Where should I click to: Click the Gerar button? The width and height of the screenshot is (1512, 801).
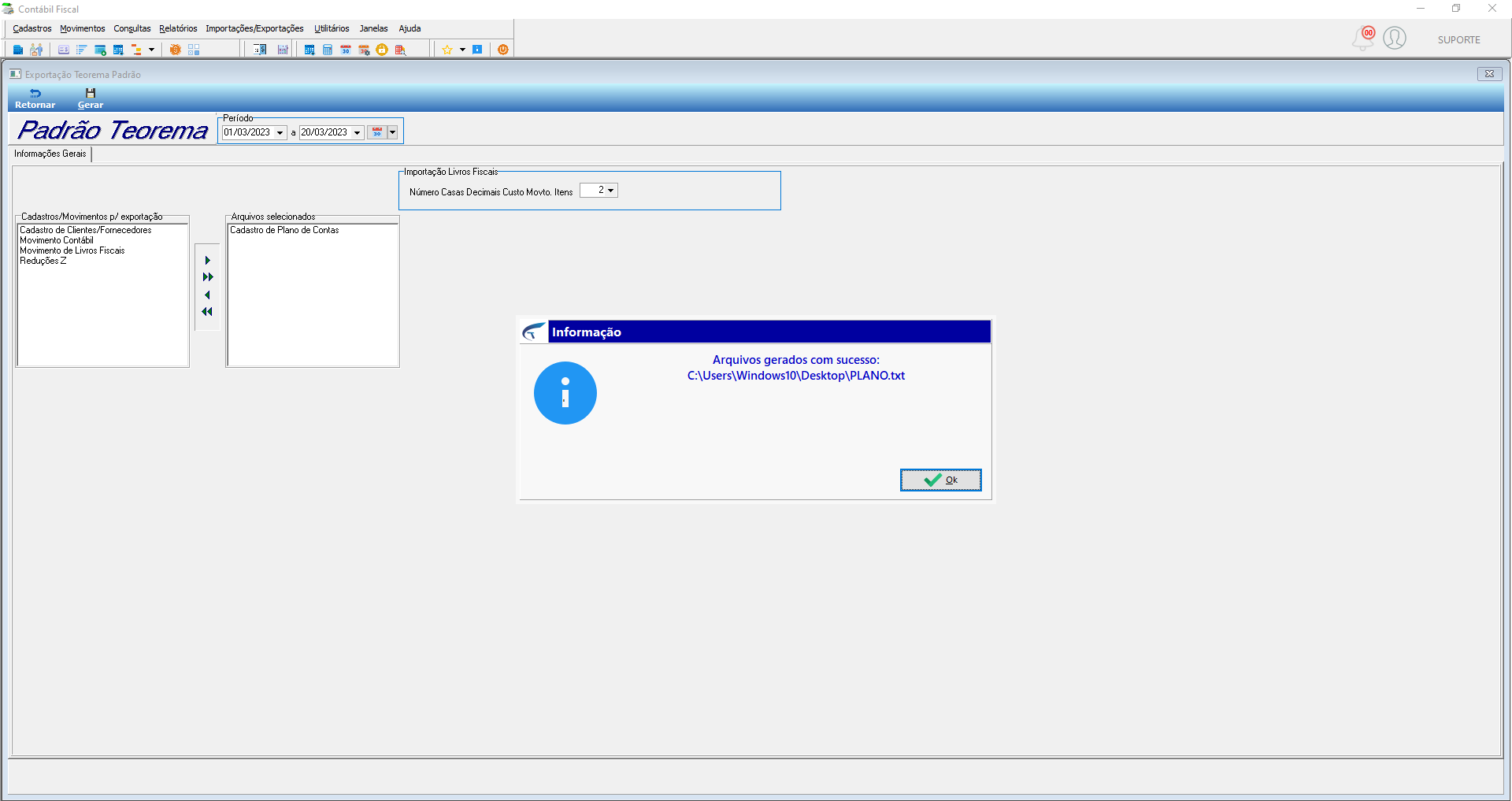(91, 98)
